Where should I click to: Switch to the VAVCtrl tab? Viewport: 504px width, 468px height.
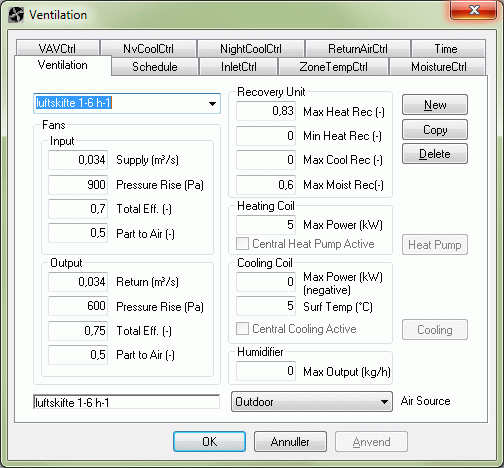[x=58, y=48]
